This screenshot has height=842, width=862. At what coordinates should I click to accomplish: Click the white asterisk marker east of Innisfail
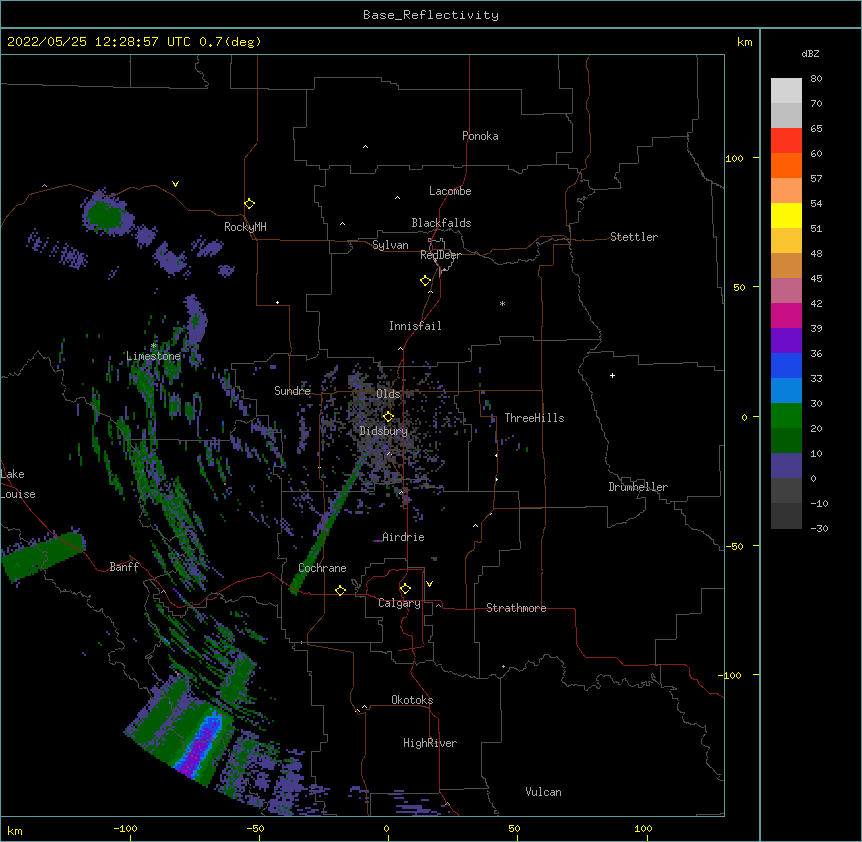pyautogui.click(x=502, y=303)
